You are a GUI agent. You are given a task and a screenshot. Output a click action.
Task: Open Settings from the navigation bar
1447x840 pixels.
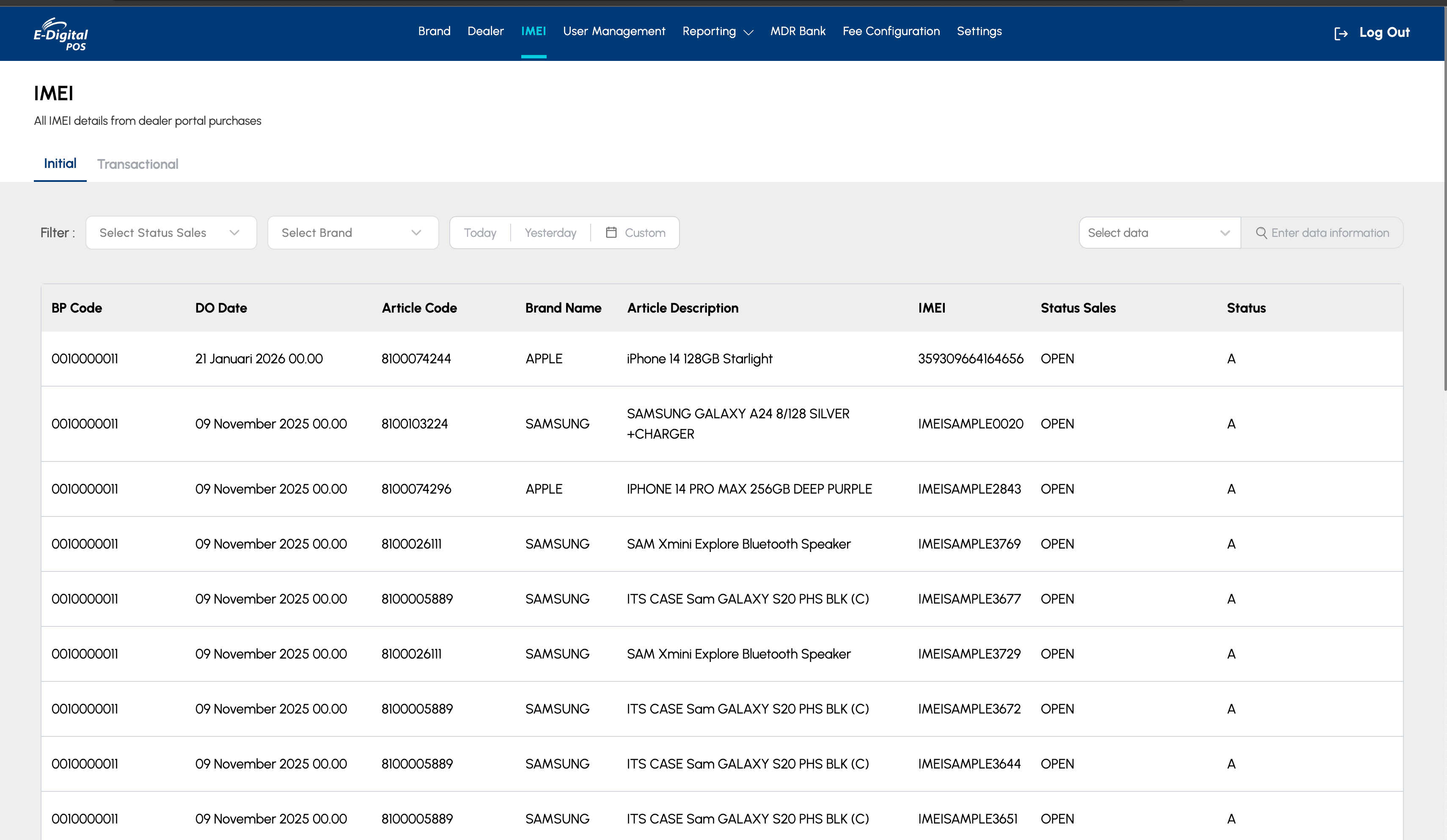[979, 31]
